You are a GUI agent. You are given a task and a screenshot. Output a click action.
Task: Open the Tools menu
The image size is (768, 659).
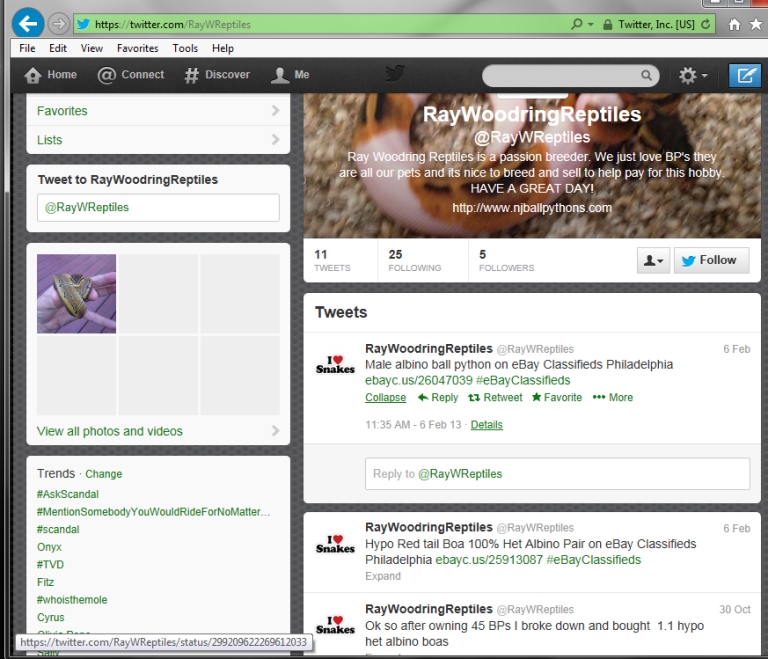click(185, 48)
